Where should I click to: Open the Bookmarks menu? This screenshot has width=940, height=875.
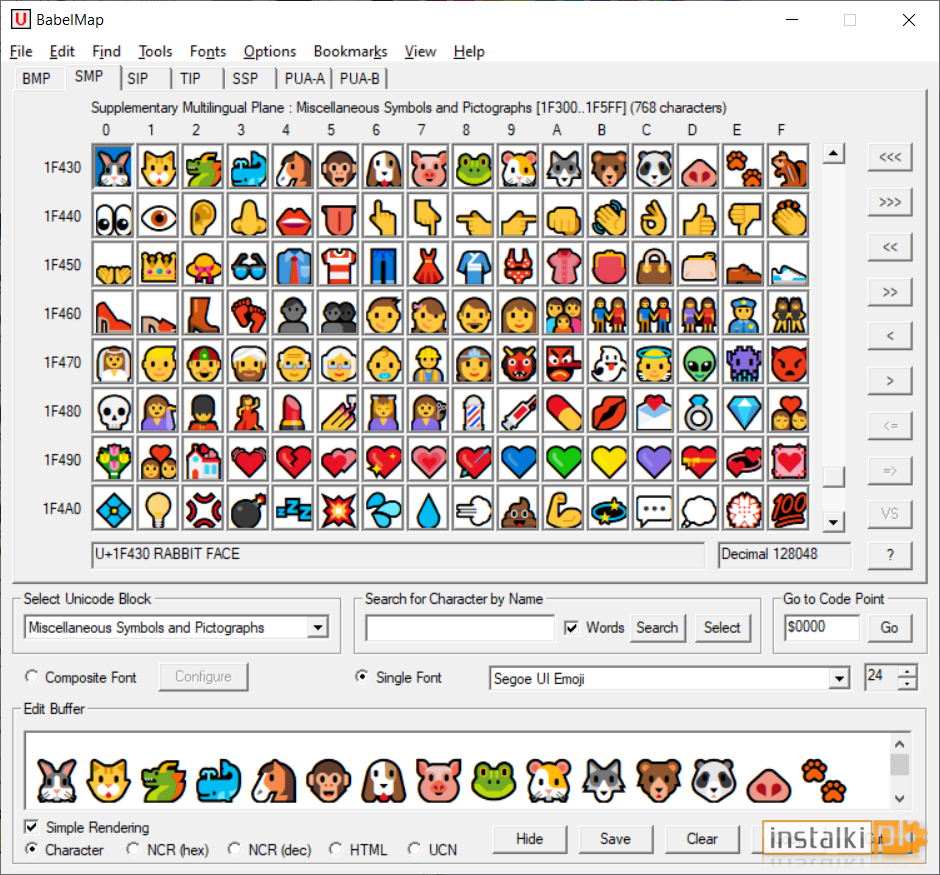(x=350, y=52)
